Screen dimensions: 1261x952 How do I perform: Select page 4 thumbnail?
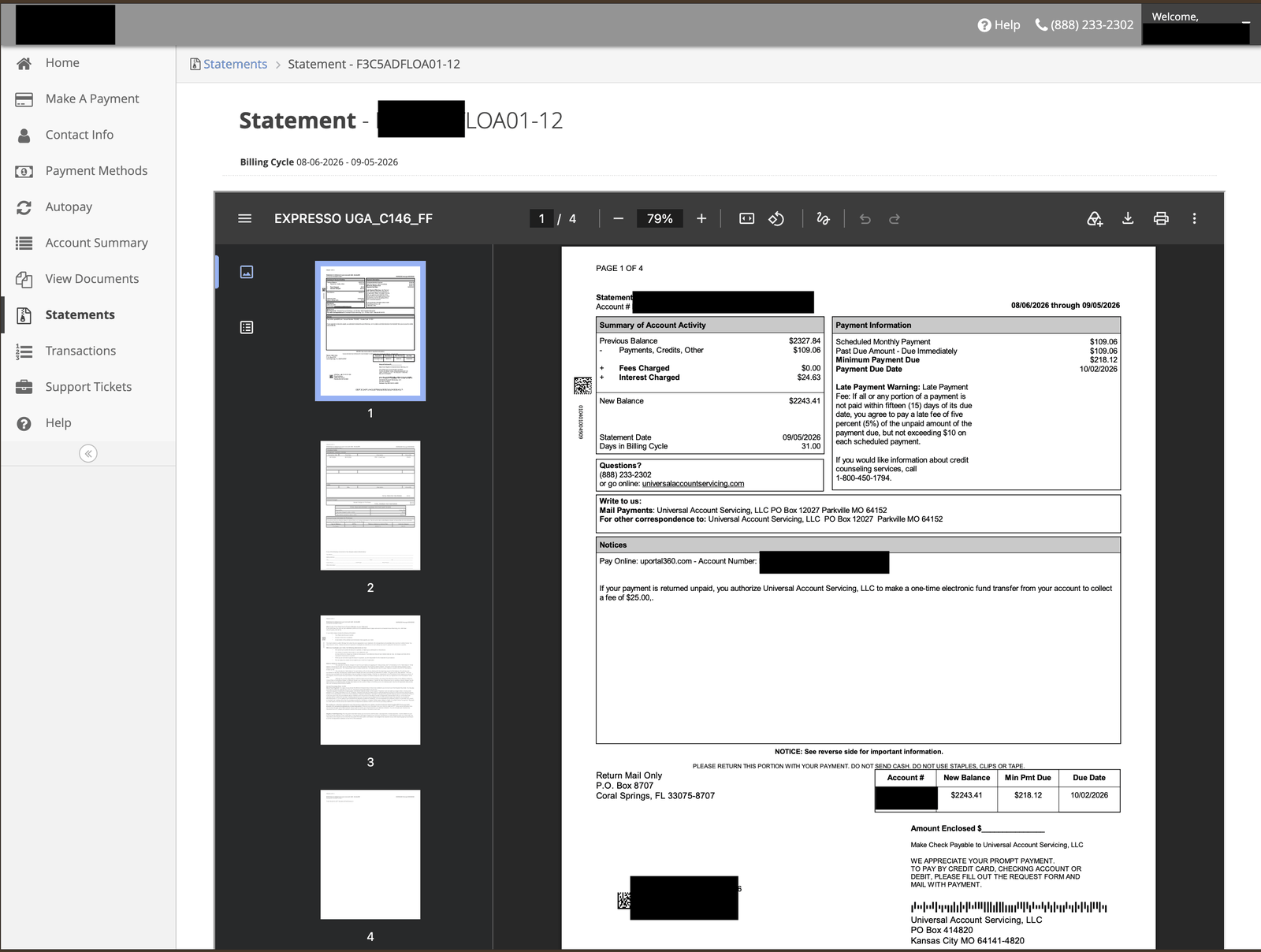(370, 854)
